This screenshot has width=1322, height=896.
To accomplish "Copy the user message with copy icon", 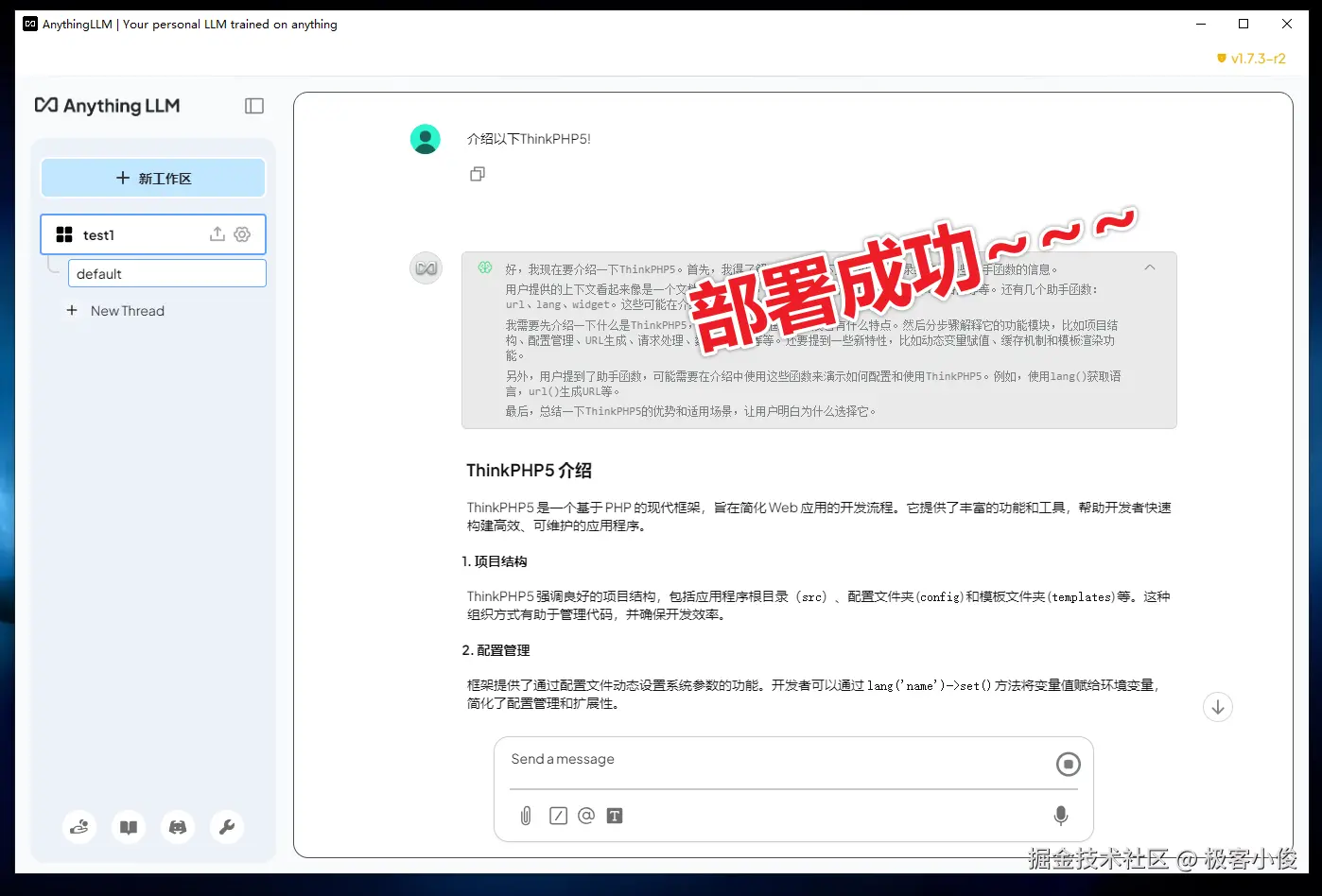I will click(478, 174).
